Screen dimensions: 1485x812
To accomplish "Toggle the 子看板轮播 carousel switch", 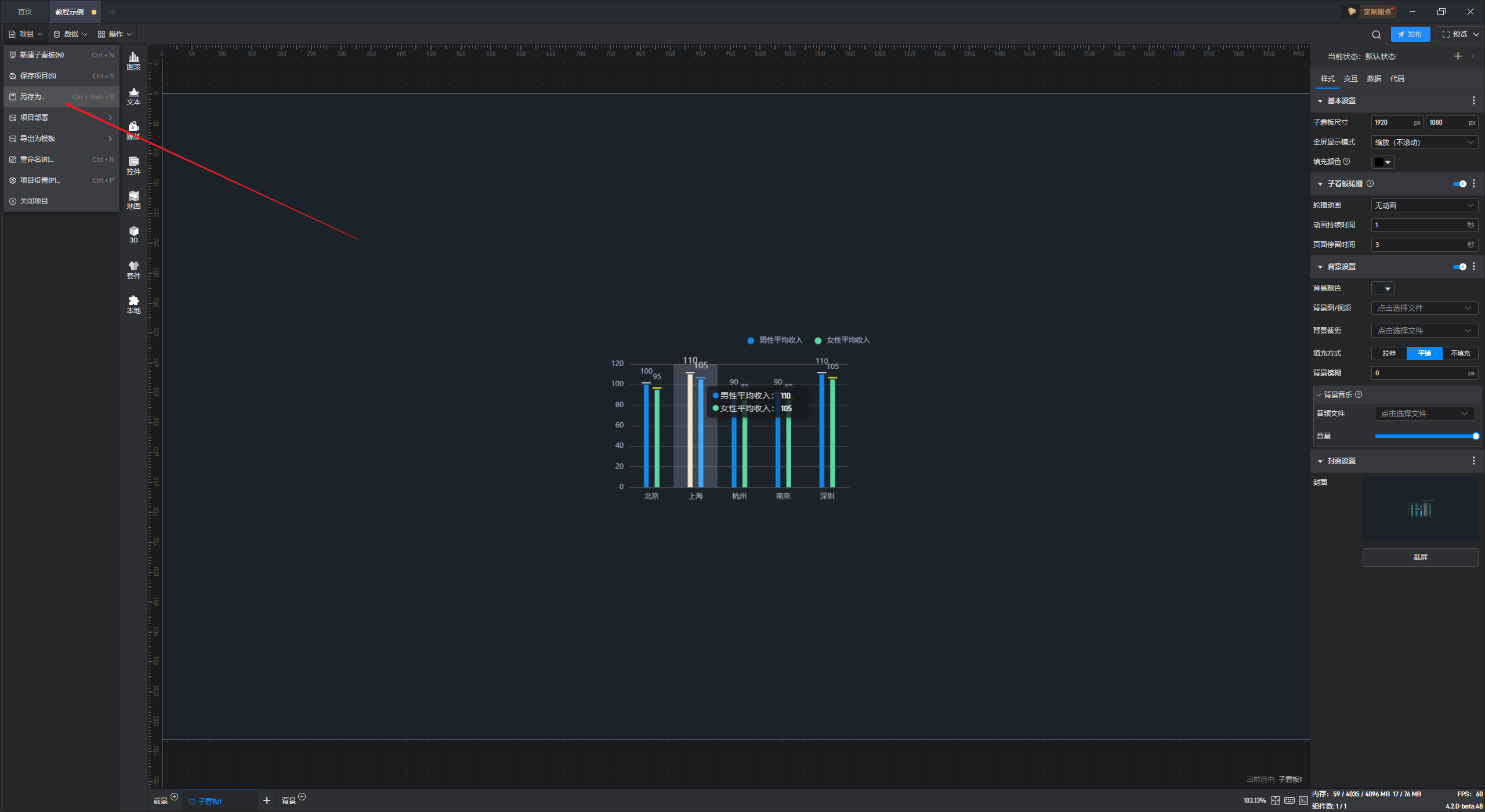I will click(1459, 184).
